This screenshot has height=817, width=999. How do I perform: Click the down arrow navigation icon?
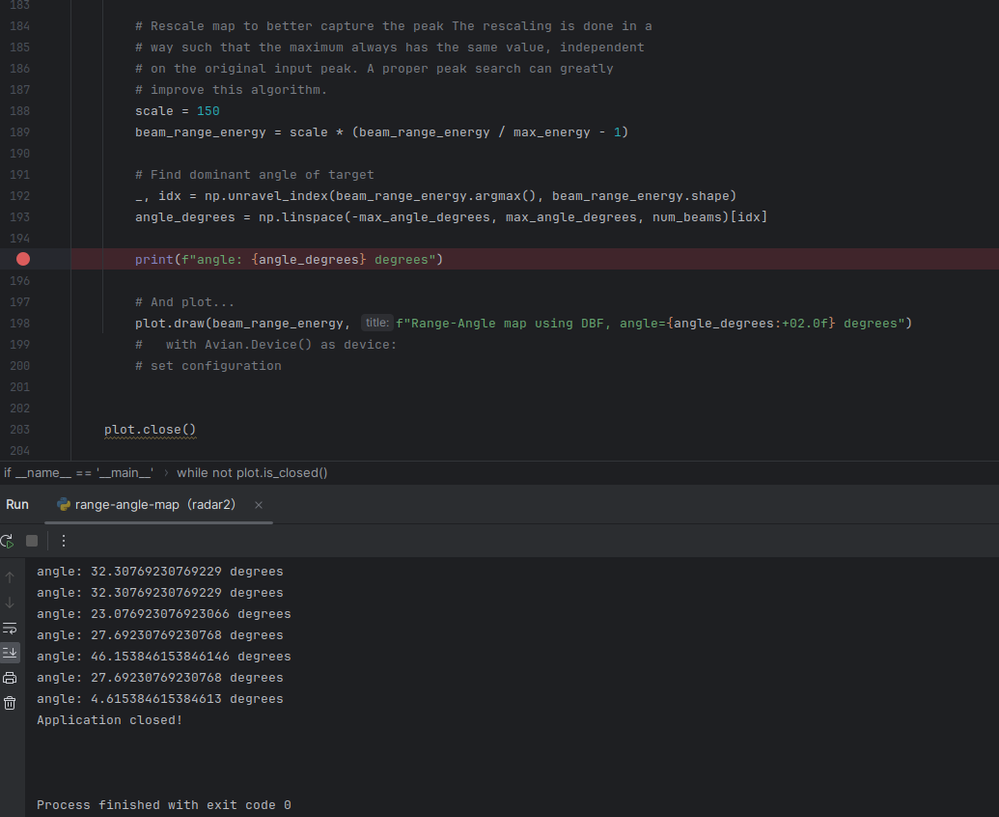coord(10,602)
